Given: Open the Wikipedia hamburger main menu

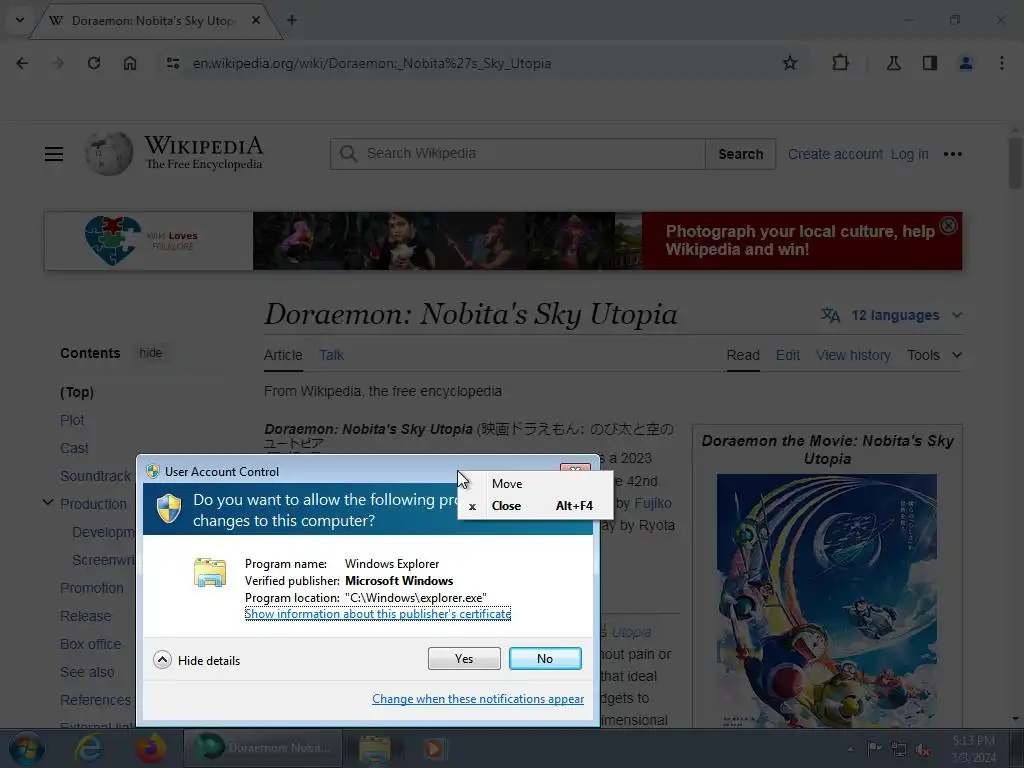Looking at the screenshot, I should point(54,154).
